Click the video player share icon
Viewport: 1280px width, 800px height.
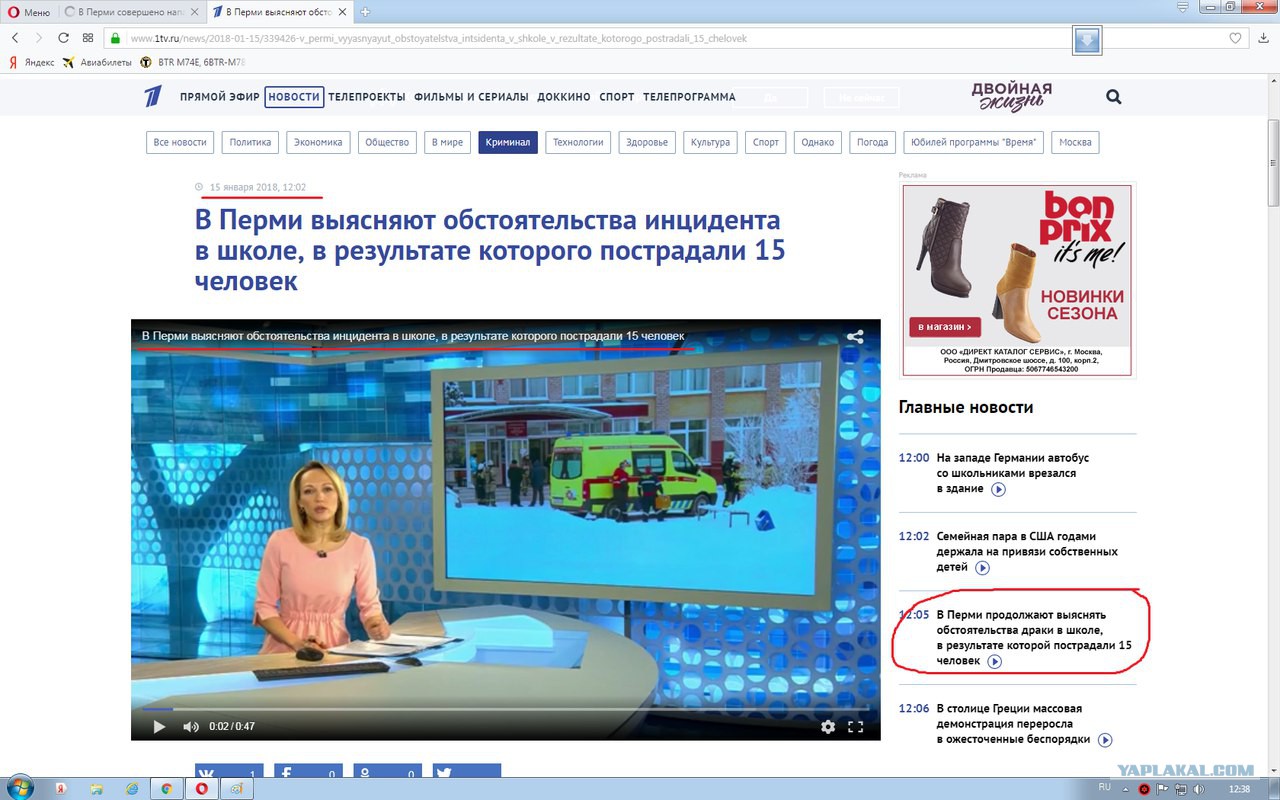pyautogui.click(x=855, y=337)
